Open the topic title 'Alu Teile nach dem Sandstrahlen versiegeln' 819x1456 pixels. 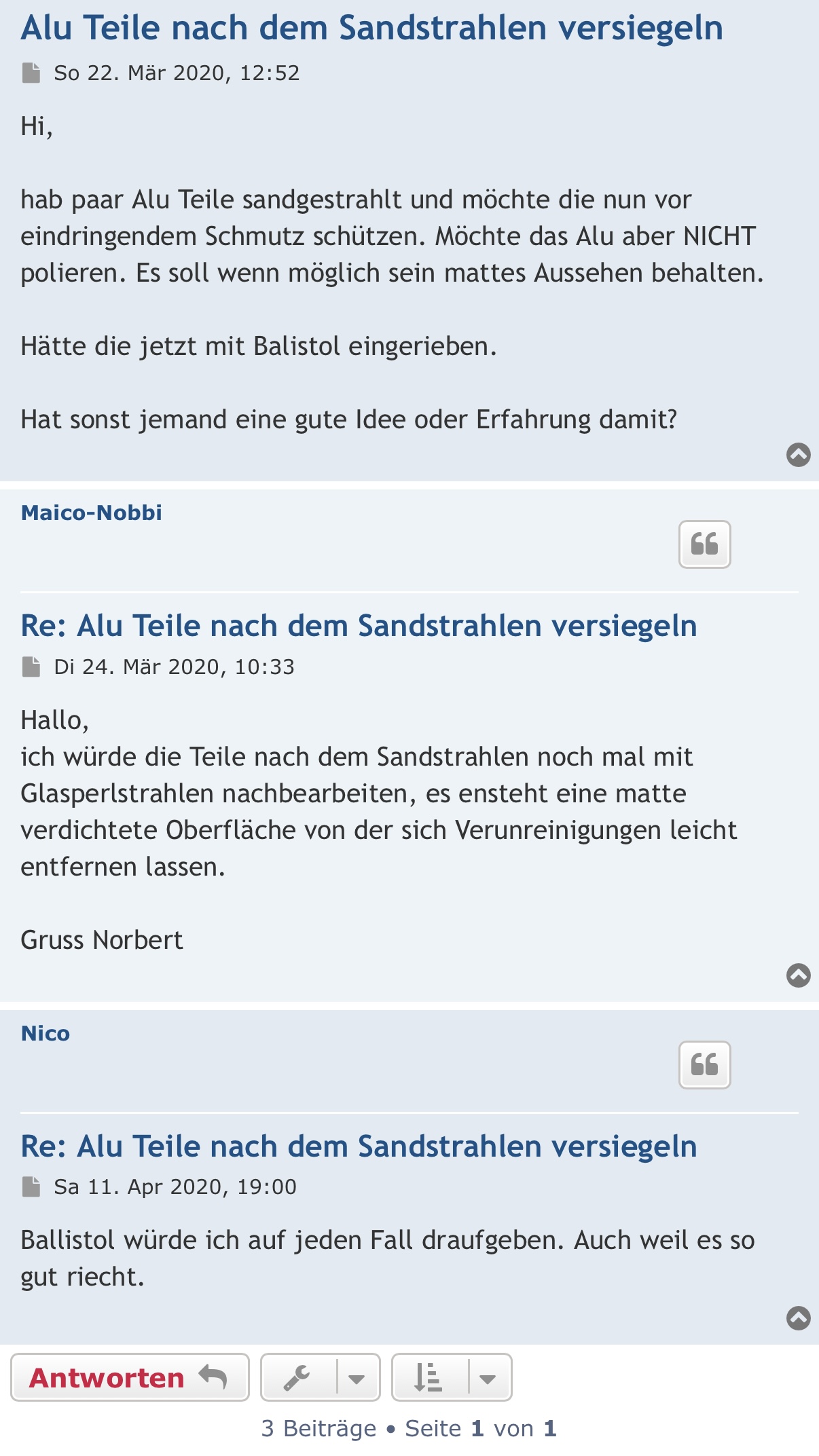click(371, 29)
